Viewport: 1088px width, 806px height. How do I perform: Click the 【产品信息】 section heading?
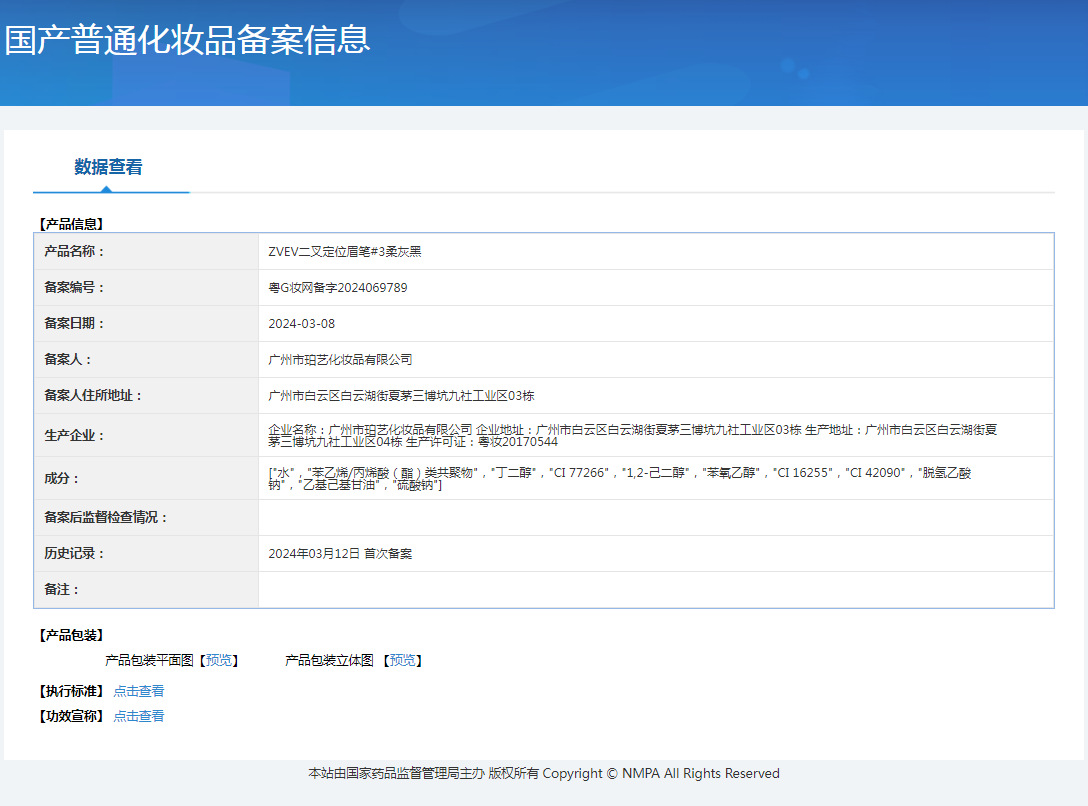click(71, 224)
